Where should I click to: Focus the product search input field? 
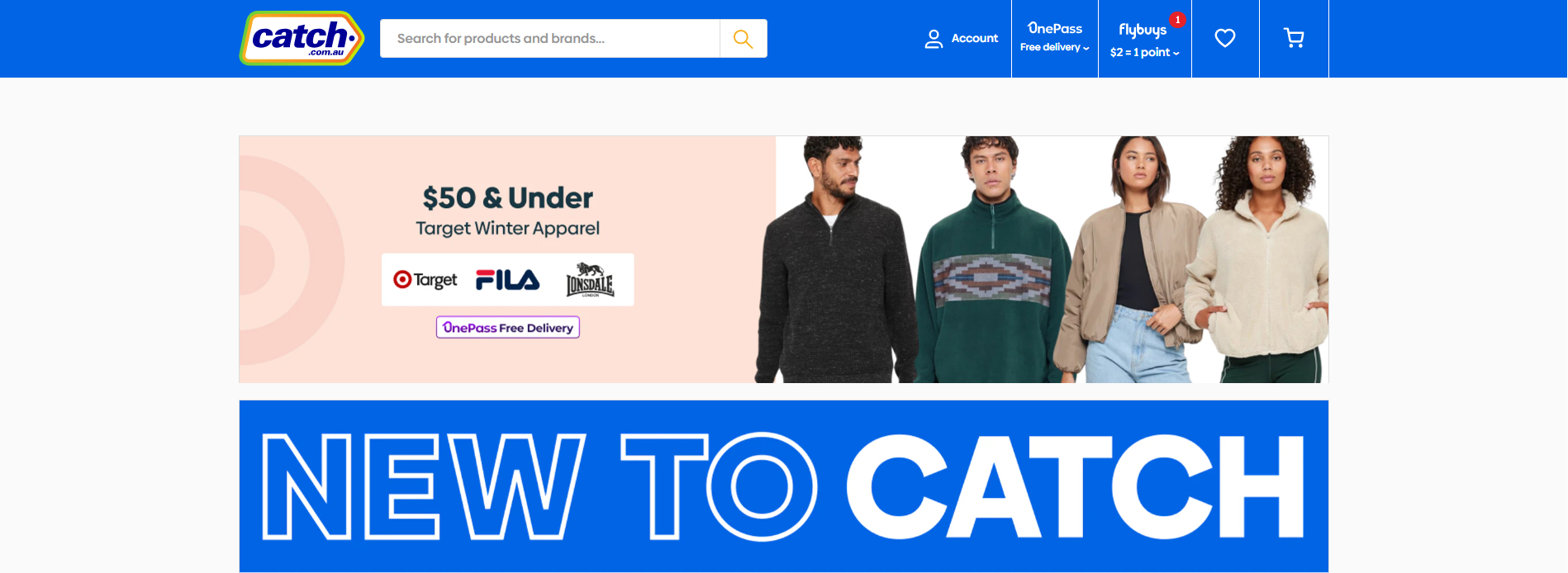(x=549, y=39)
